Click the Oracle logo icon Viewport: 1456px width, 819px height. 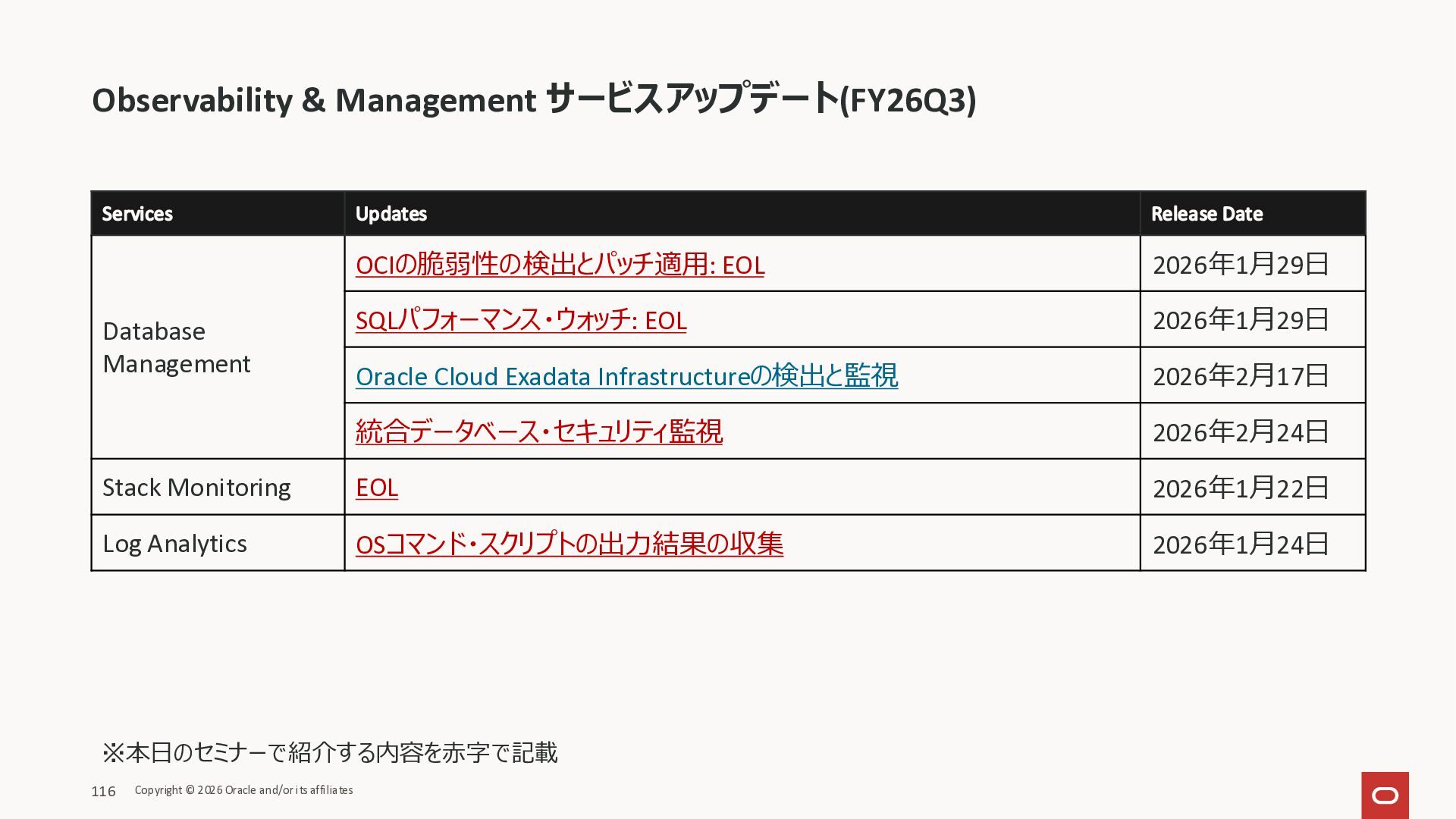[1385, 795]
